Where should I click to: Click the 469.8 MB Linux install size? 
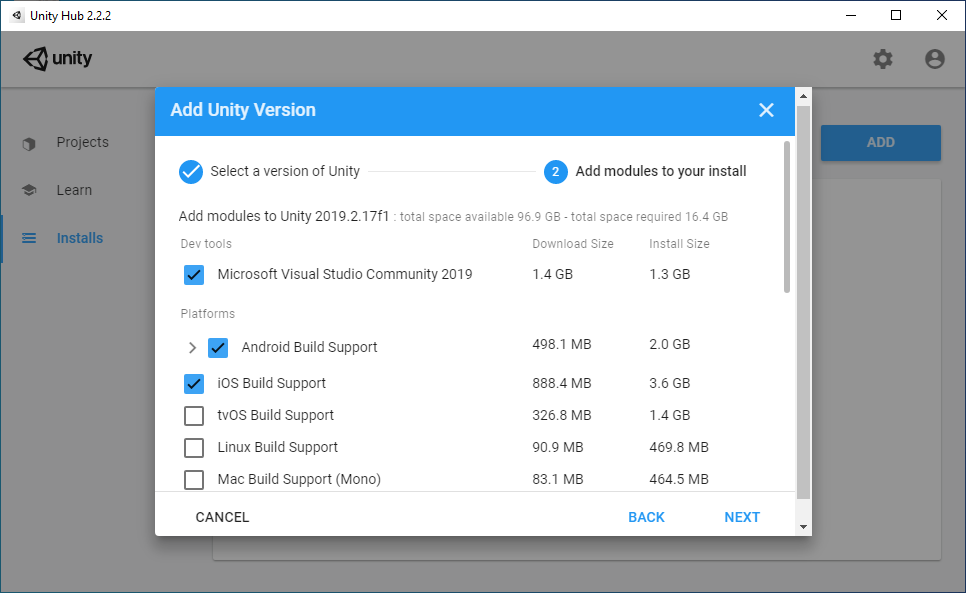click(679, 447)
